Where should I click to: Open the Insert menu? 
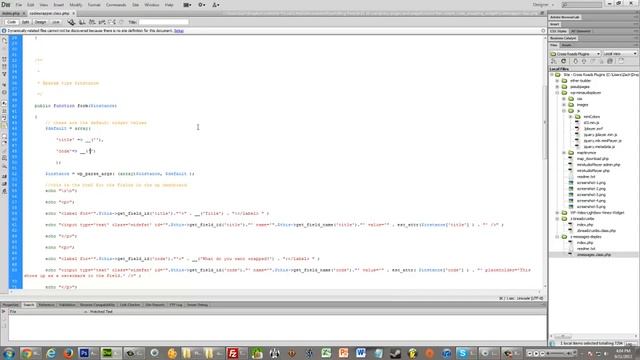coord(58,5)
